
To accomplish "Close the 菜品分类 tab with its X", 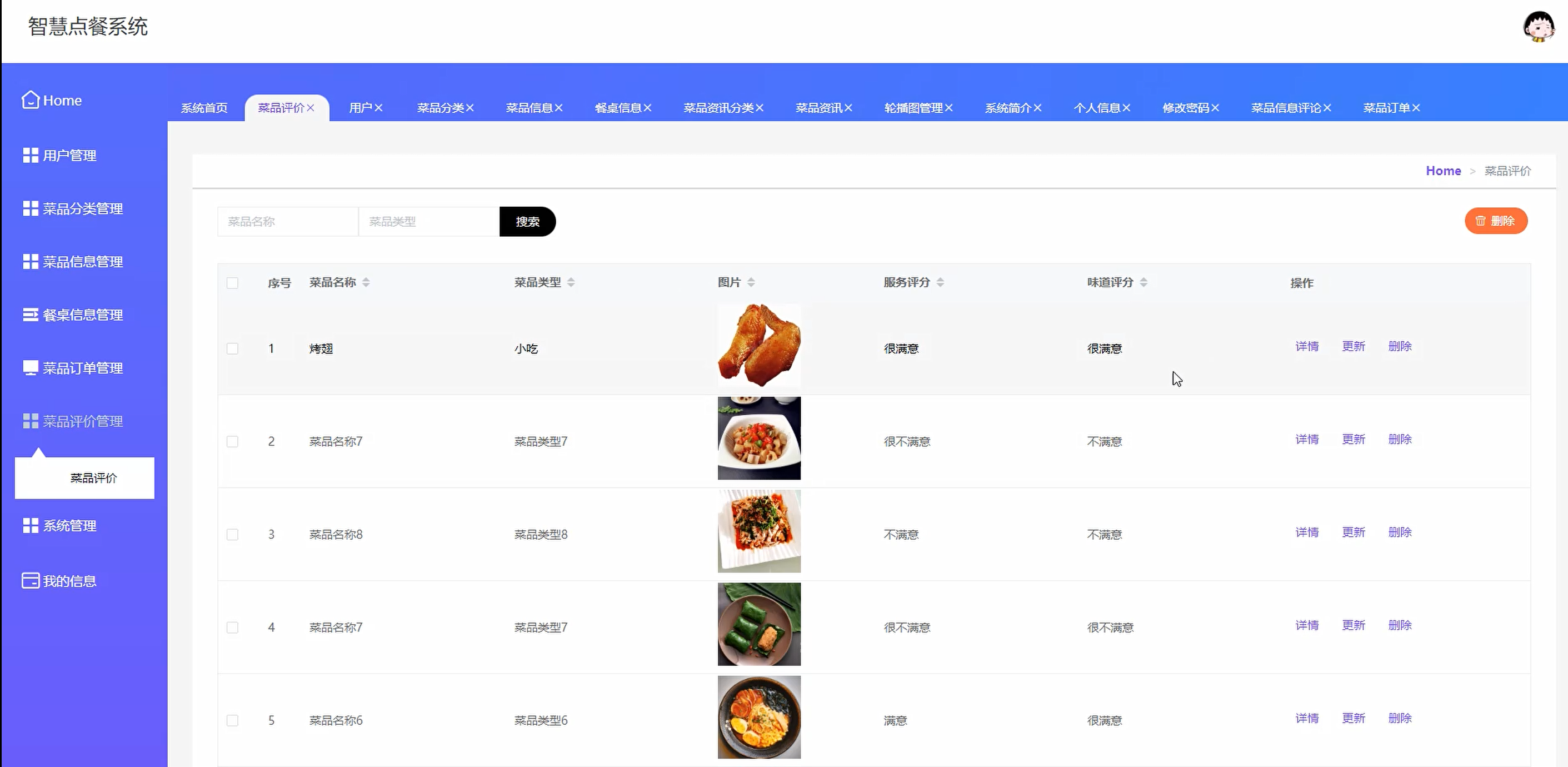I will tap(470, 108).
